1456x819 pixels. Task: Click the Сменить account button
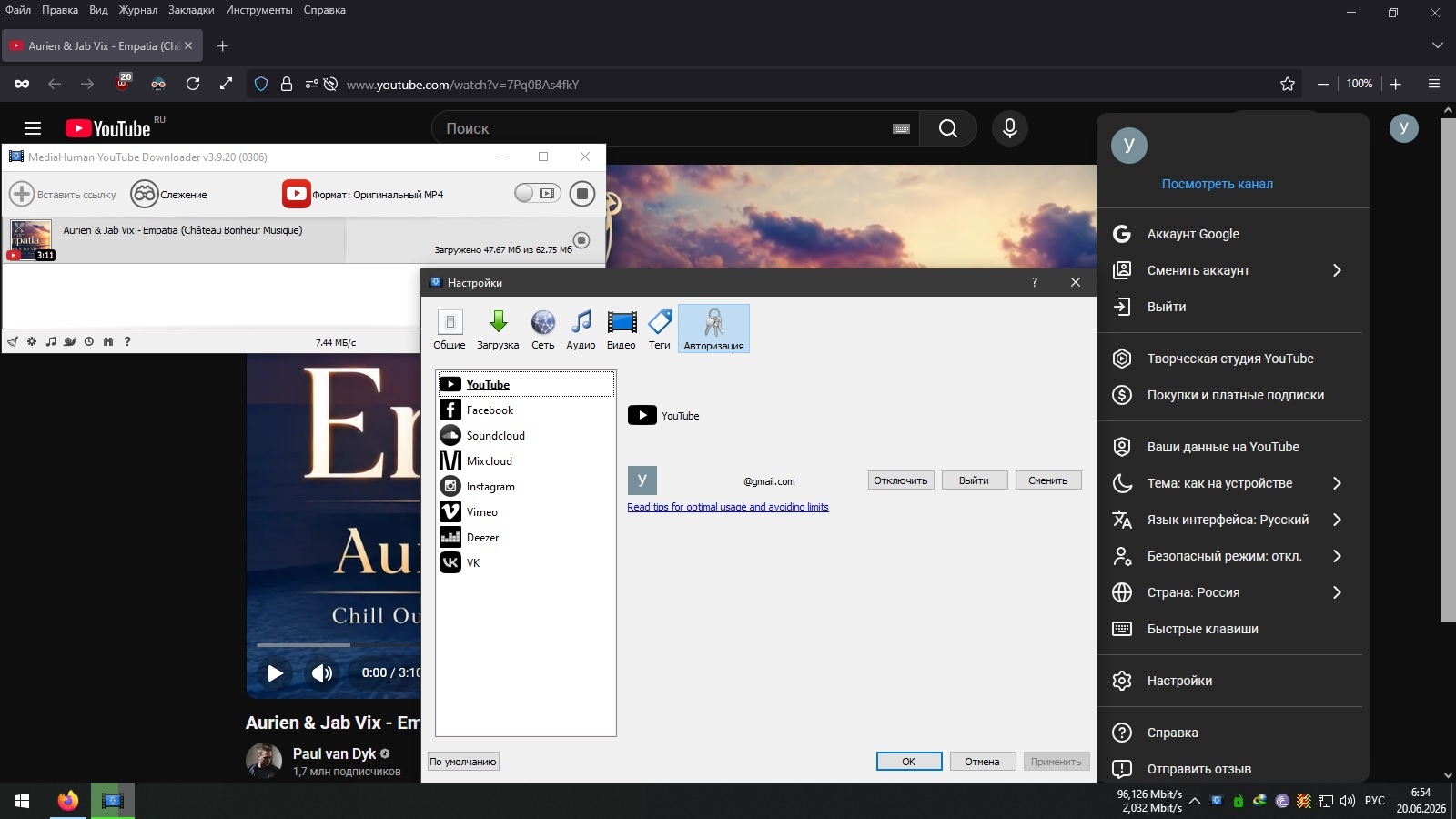coord(1048,480)
